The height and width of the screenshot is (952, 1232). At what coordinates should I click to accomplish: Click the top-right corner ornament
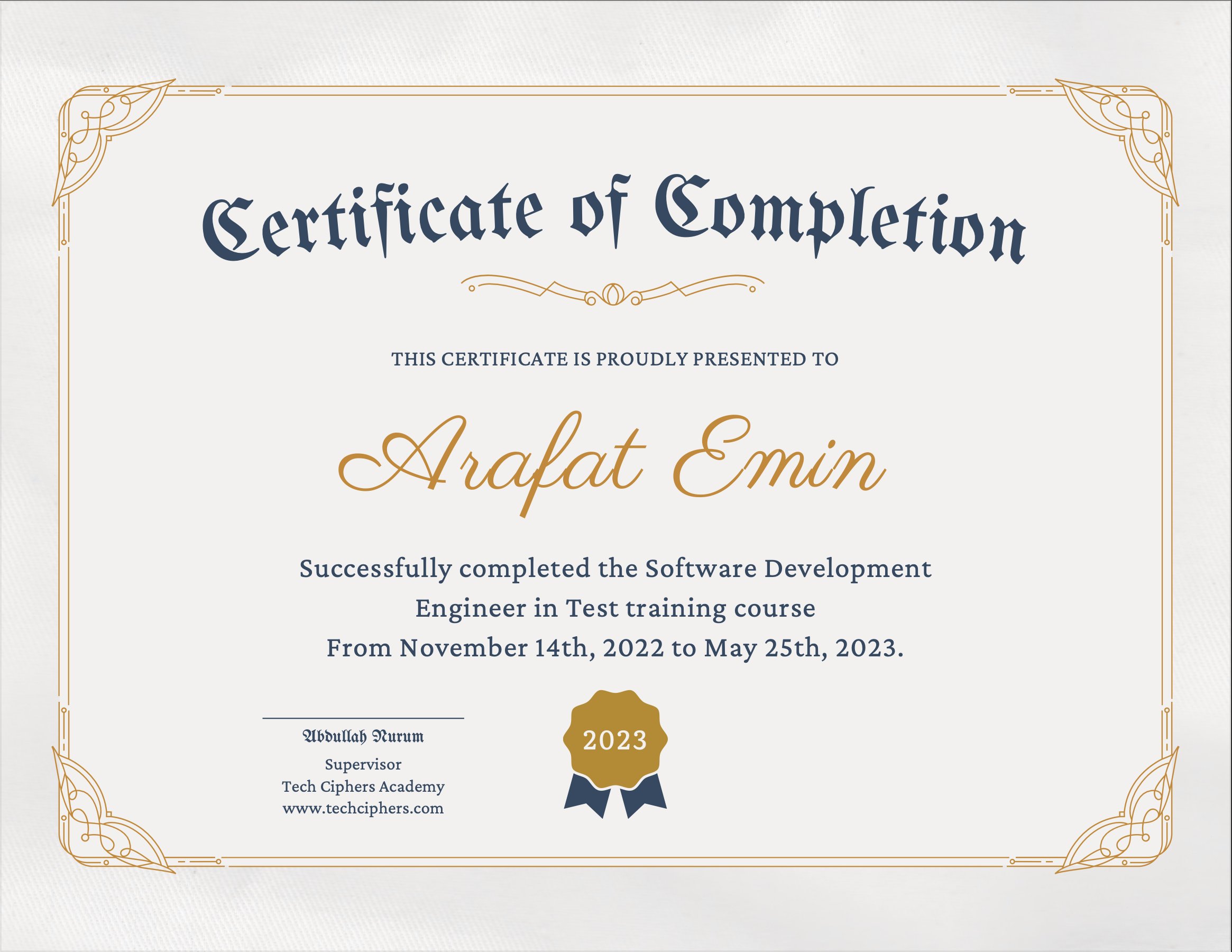pyautogui.click(x=1130, y=130)
